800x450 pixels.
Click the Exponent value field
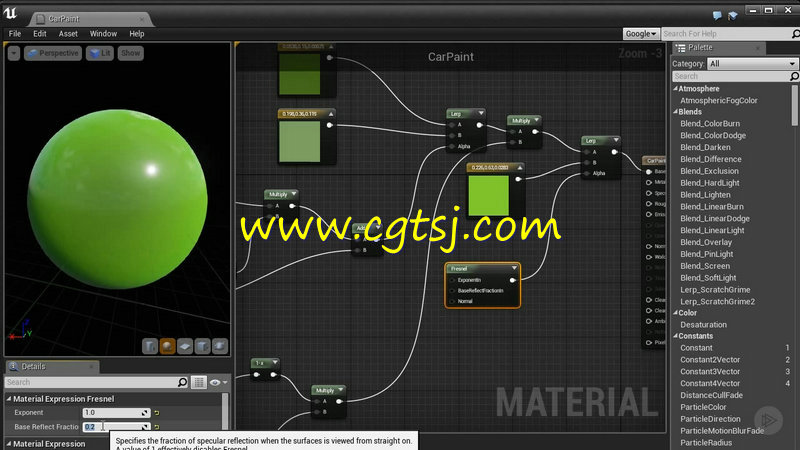[x=116, y=413]
